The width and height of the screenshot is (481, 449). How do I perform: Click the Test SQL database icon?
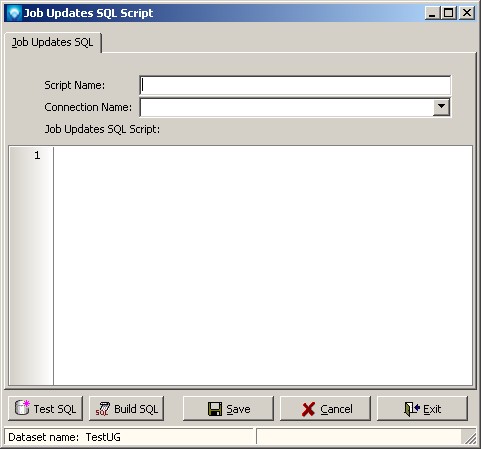(x=22, y=408)
